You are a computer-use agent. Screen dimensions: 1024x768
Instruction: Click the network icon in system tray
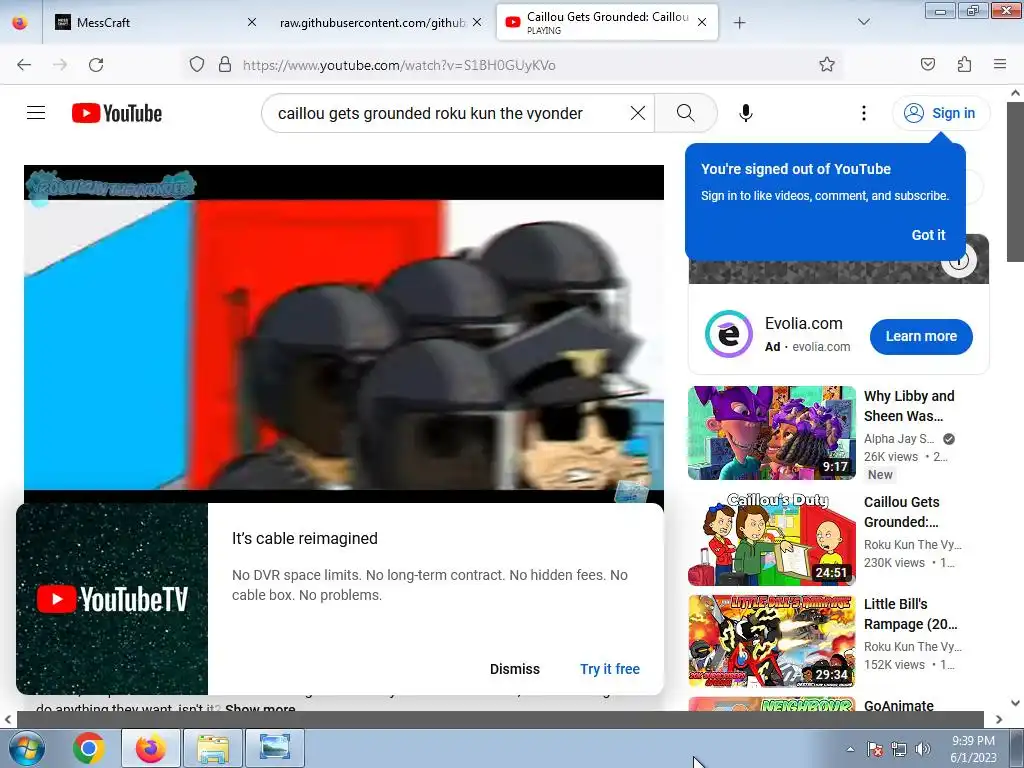coord(899,749)
